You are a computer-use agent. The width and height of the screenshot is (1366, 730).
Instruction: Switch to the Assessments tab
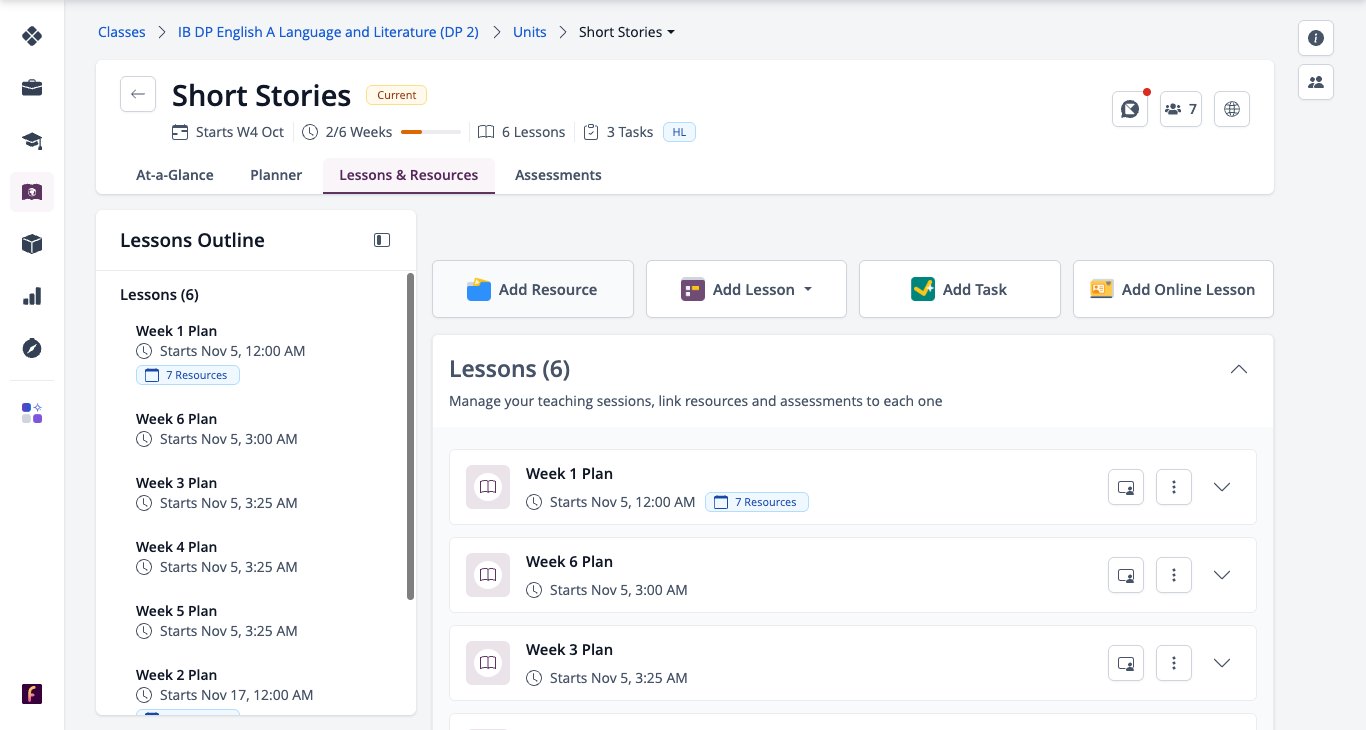click(x=558, y=175)
